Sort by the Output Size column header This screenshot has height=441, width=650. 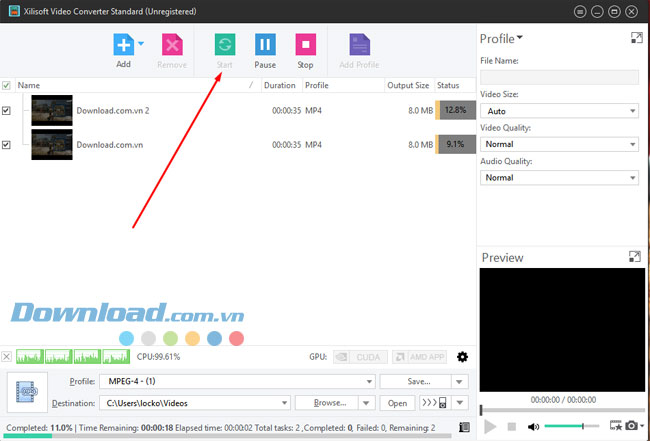[x=409, y=85]
